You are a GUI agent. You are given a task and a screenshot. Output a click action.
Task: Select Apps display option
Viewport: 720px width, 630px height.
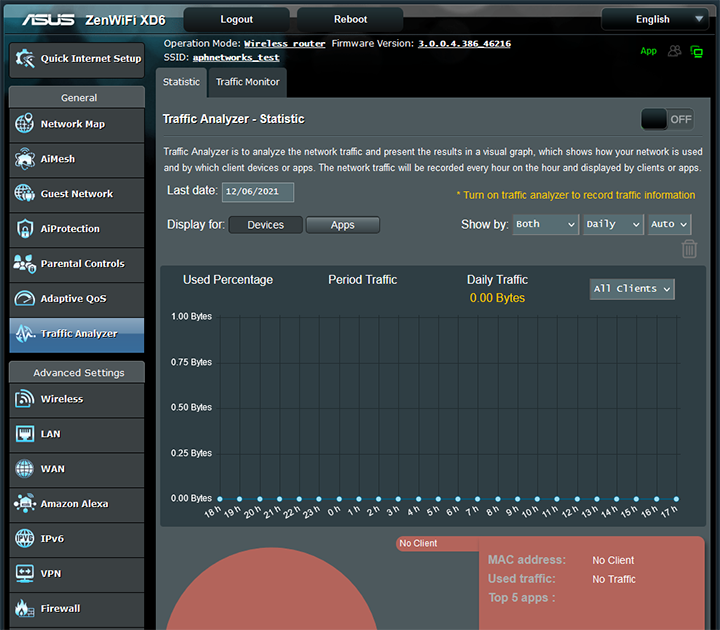tap(342, 225)
